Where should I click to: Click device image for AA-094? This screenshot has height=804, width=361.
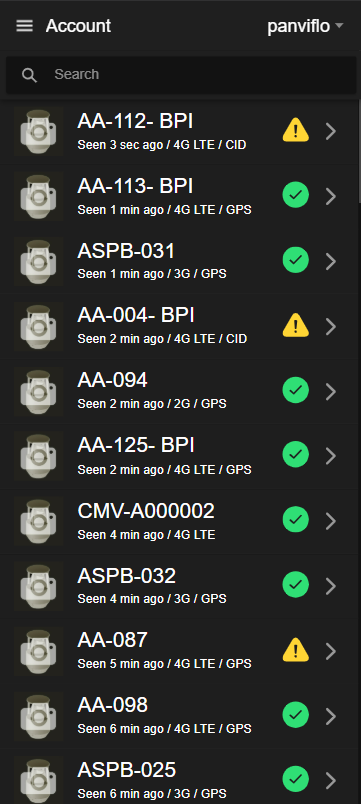pos(38,391)
